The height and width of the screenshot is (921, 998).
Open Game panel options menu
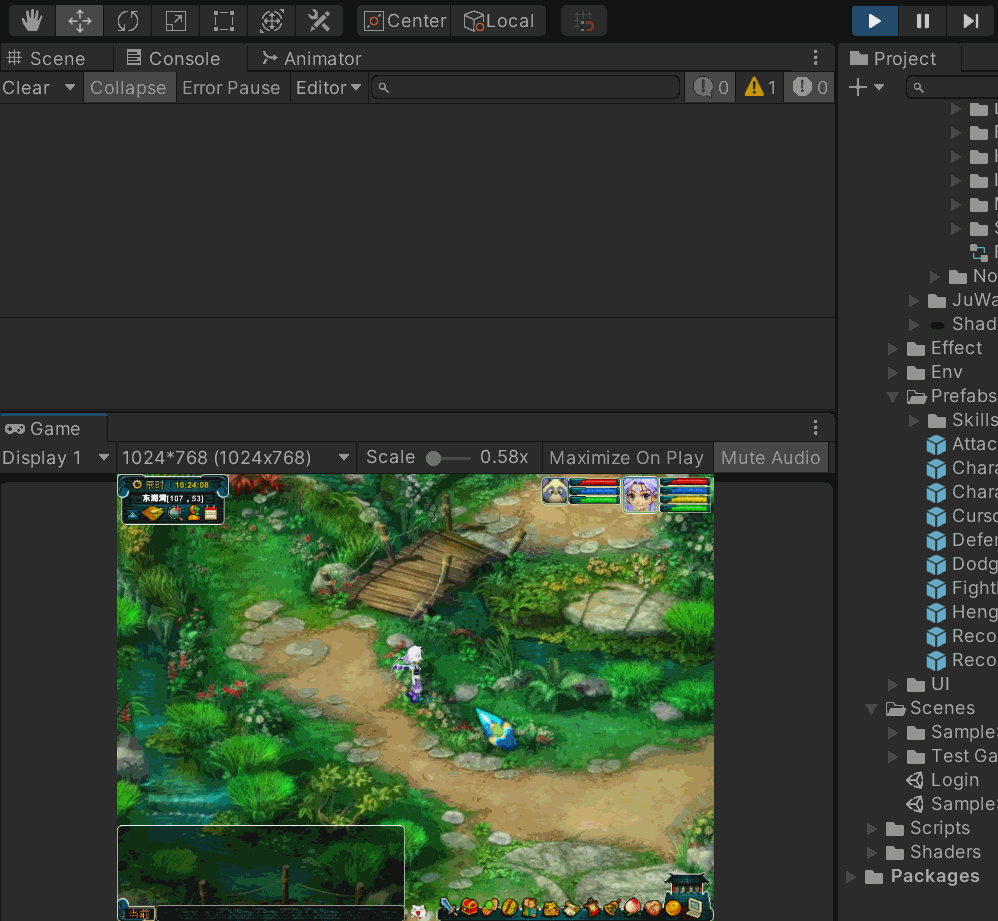coord(815,428)
